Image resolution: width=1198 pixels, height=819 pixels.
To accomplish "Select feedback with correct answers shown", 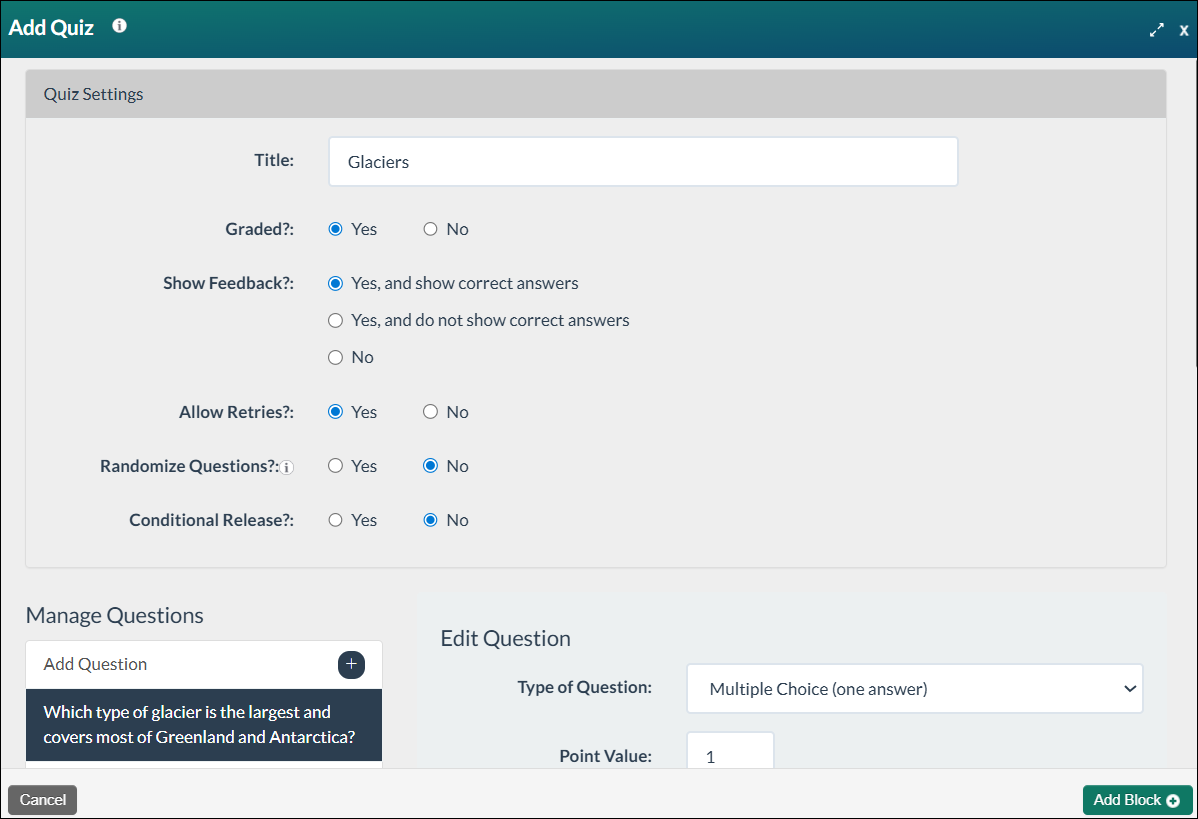I will (335, 283).
